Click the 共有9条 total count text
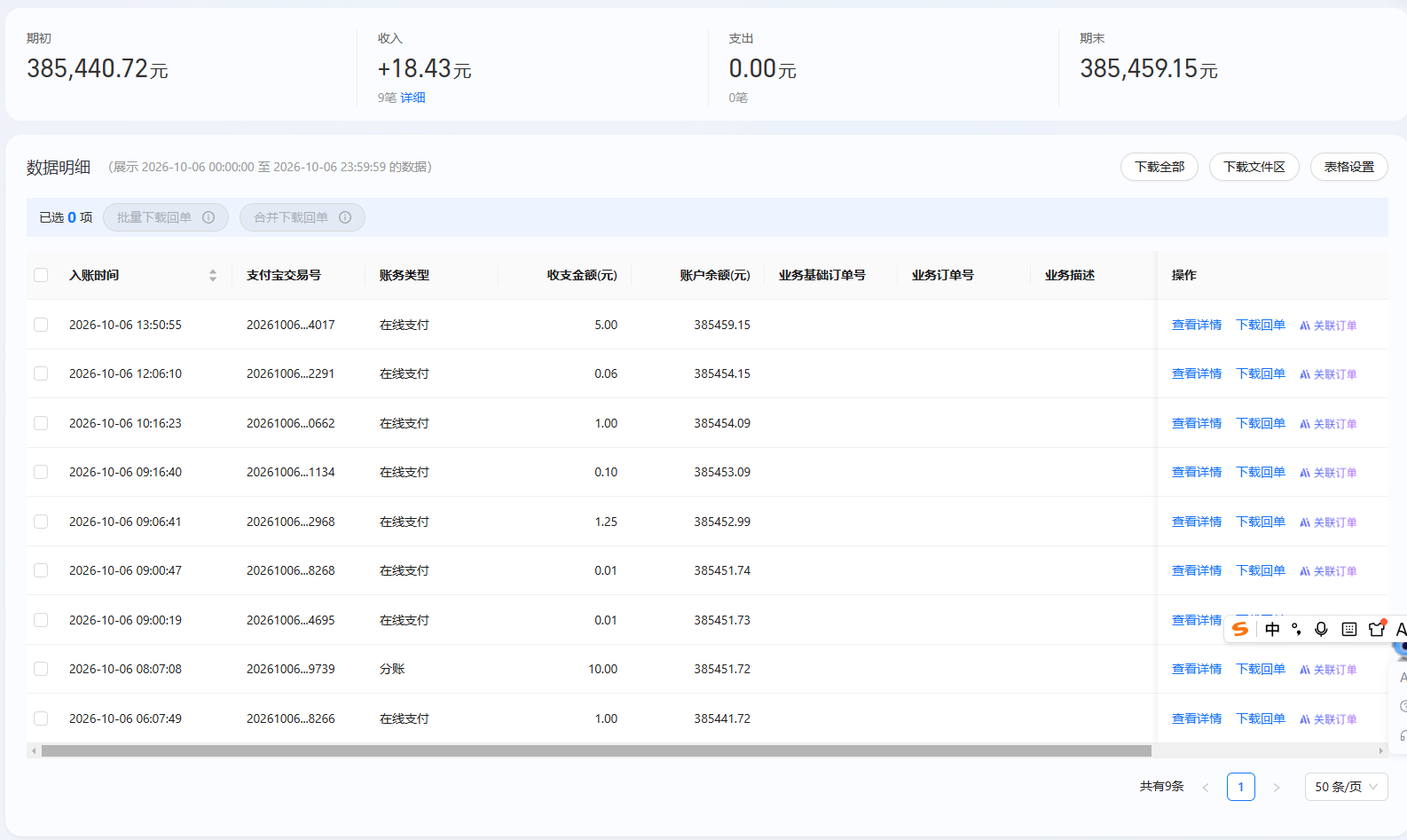Screen dimensions: 1407x840 coord(1162,786)
